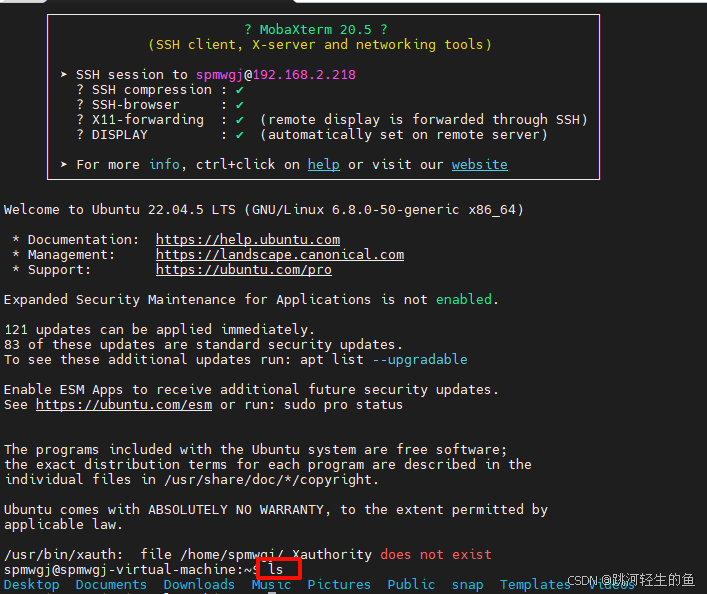Click the 'help' link in MobaXterm banner
This screenshot has height=594, width=707.
click(x=323, y=165)
